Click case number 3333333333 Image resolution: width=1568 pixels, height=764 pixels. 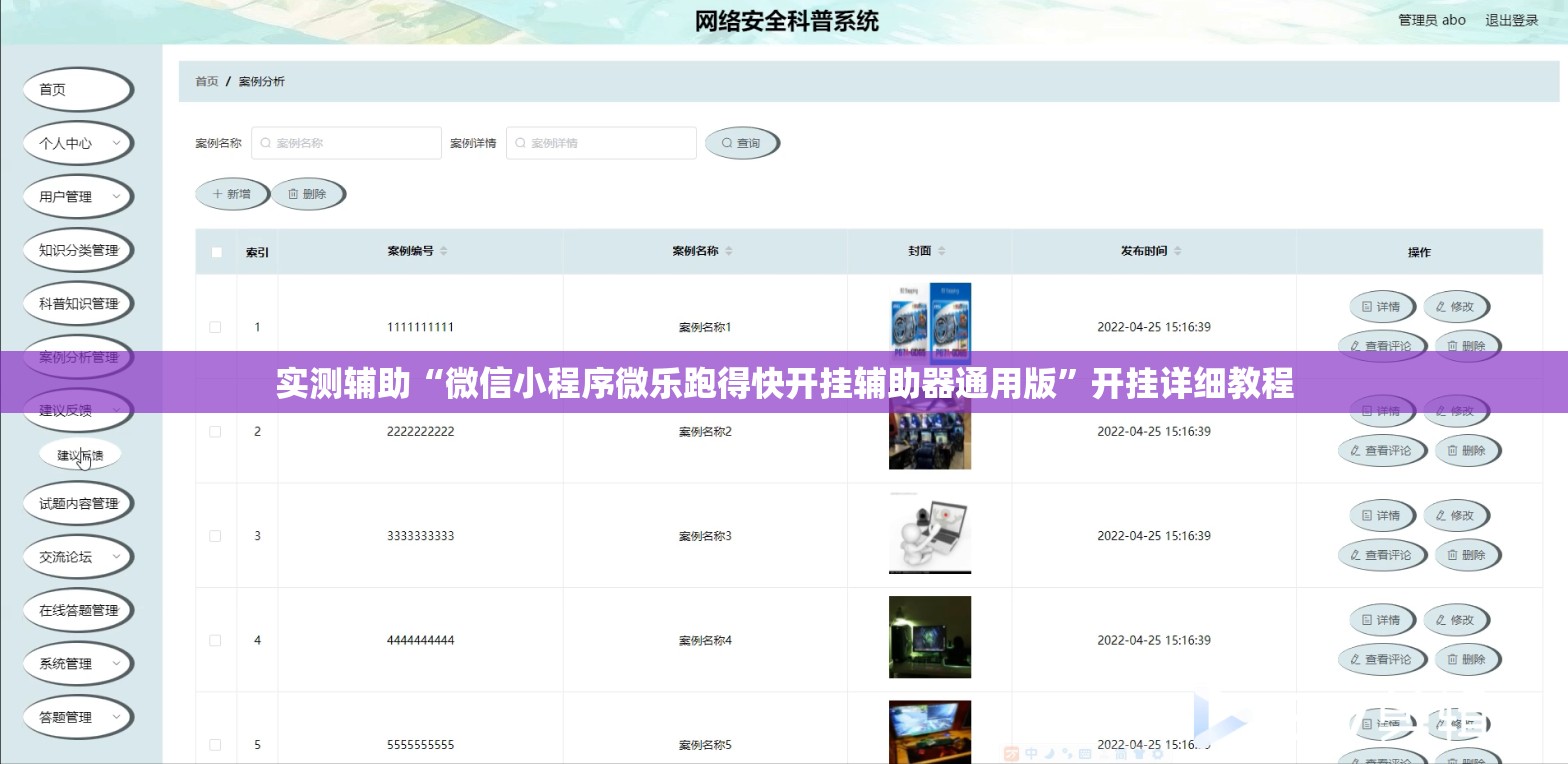pos(420,536)
